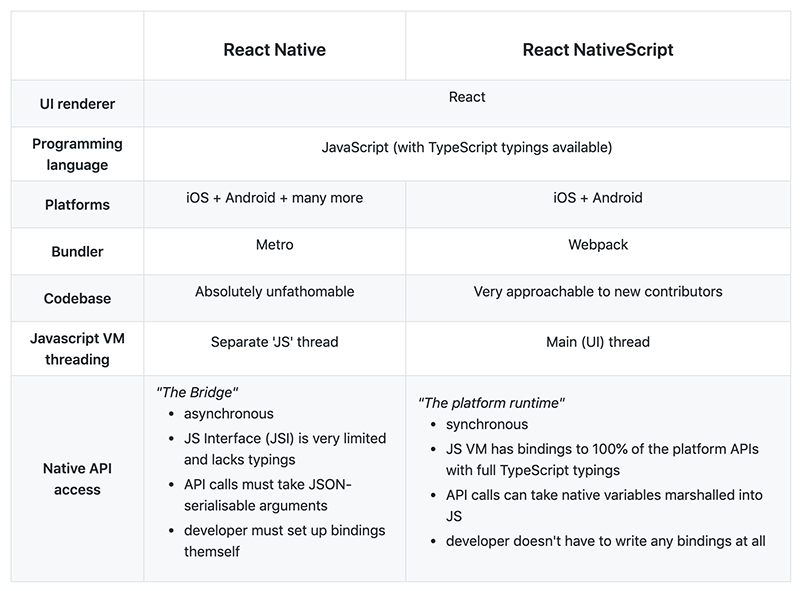The image size is (800, 591).
Task: Click the Codebase row label
Action: click(x=78, y=298)
